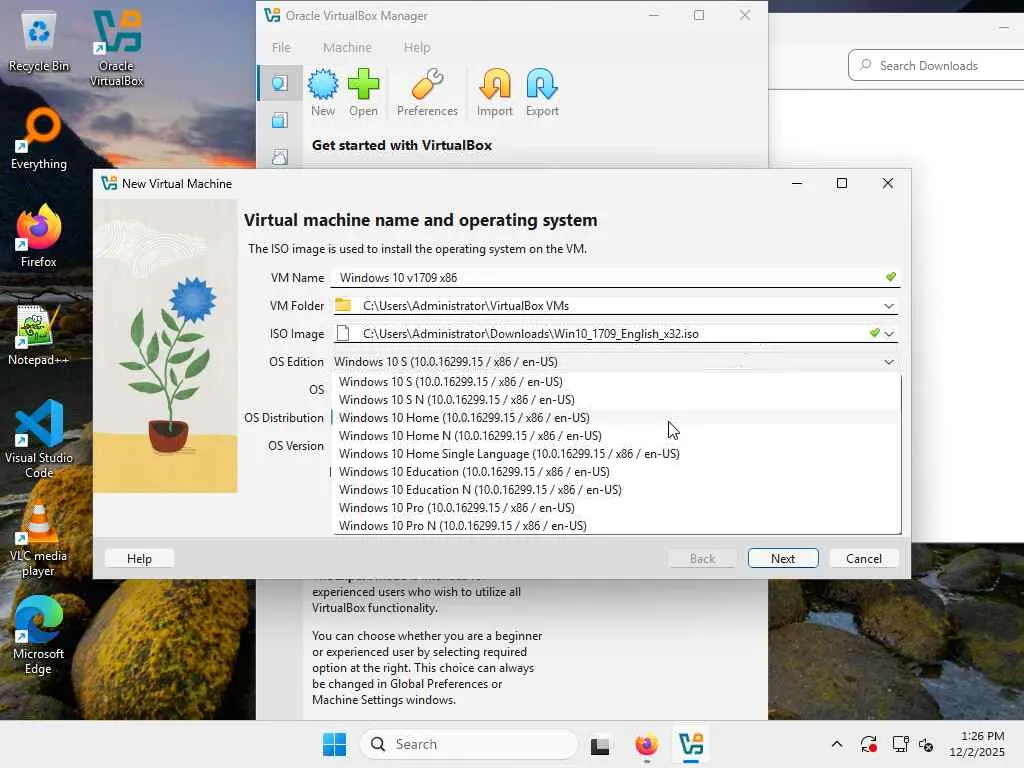Image resolution: width=1024 pixels, height=768 pixels.
Task: Select Firefox desktop shortcut
Action: tap(39, 236)
